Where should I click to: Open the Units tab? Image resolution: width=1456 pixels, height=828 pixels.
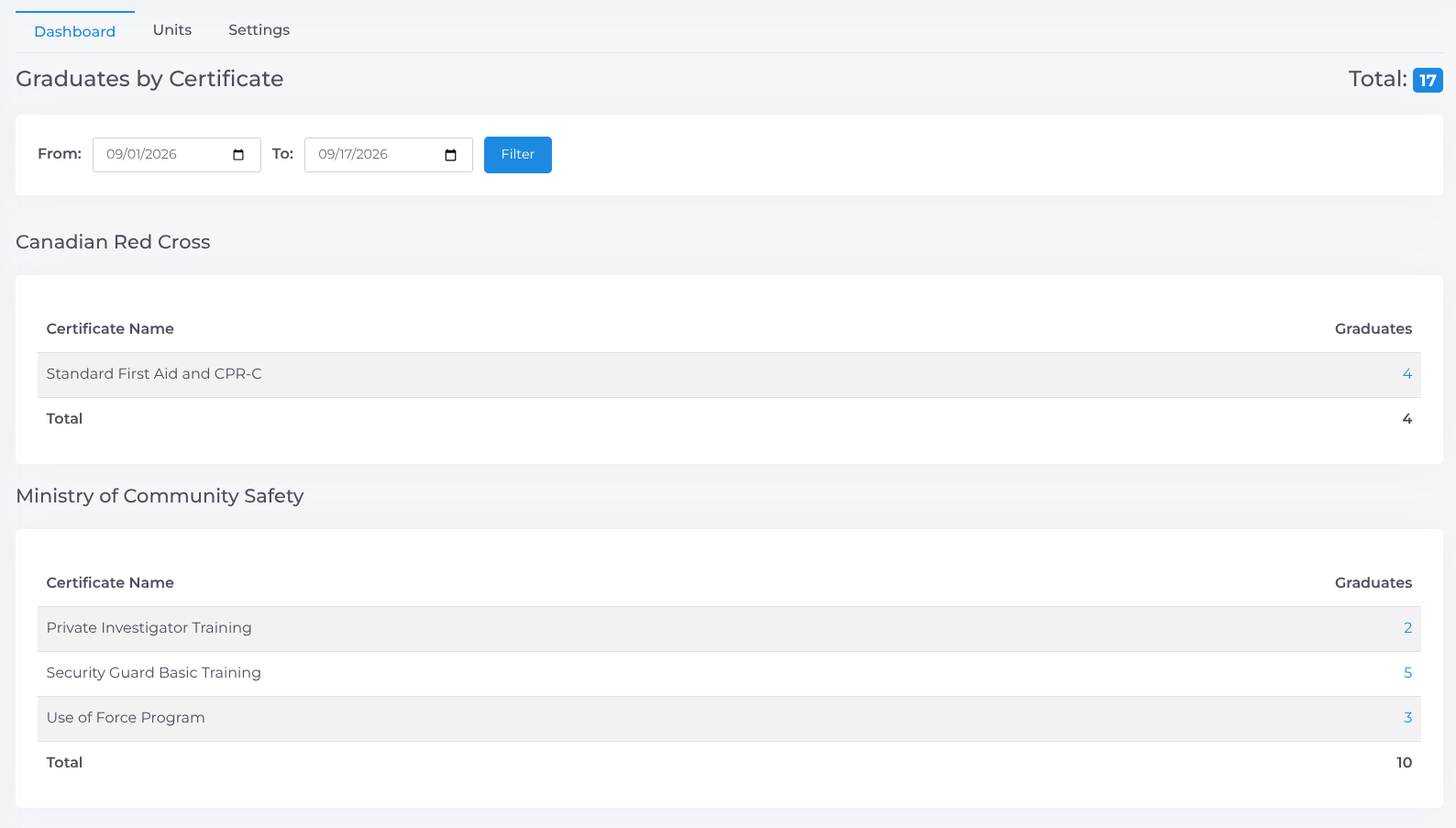tap(172, 30)
